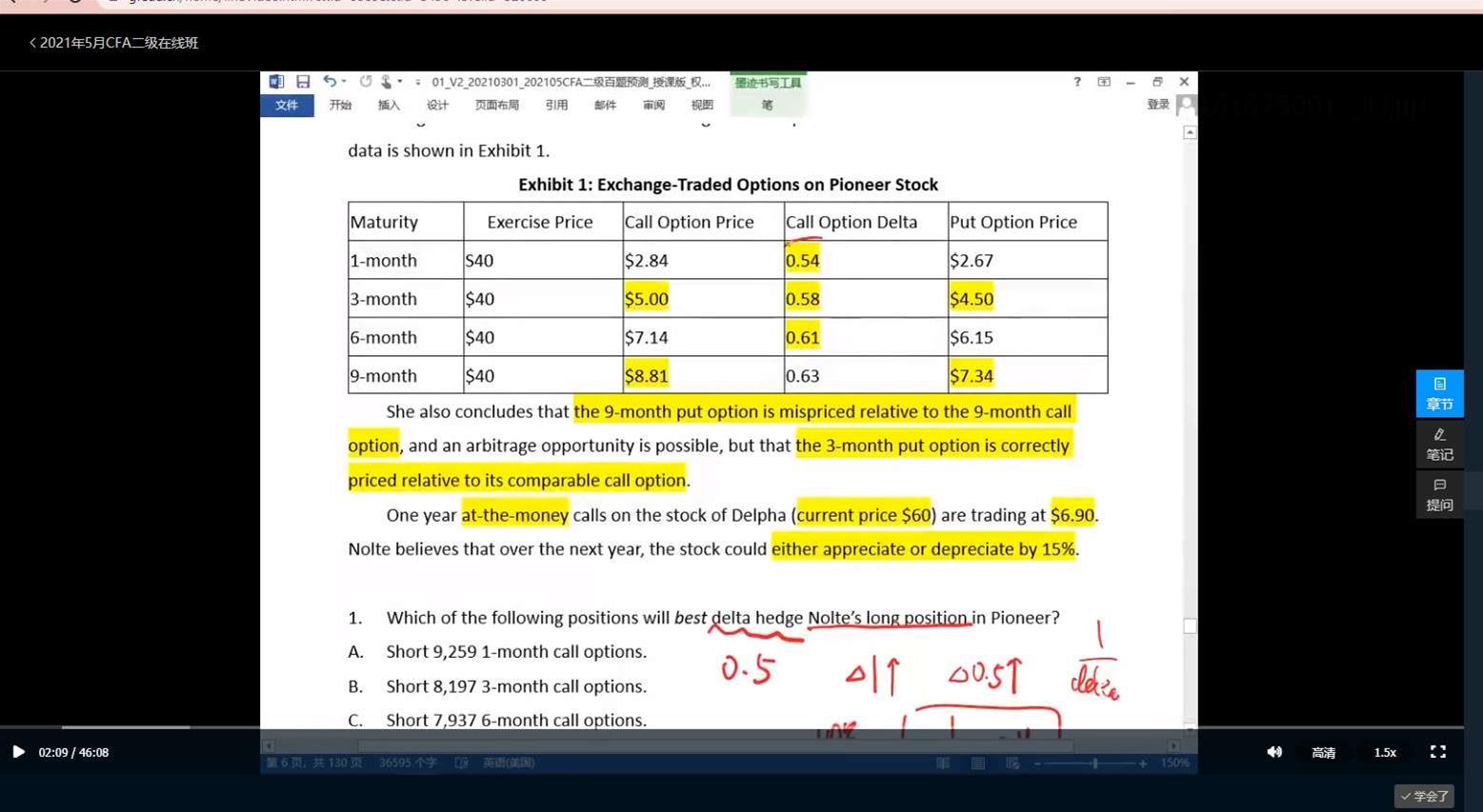
Task: Switch to Web Layout view
Action: 1012,762
